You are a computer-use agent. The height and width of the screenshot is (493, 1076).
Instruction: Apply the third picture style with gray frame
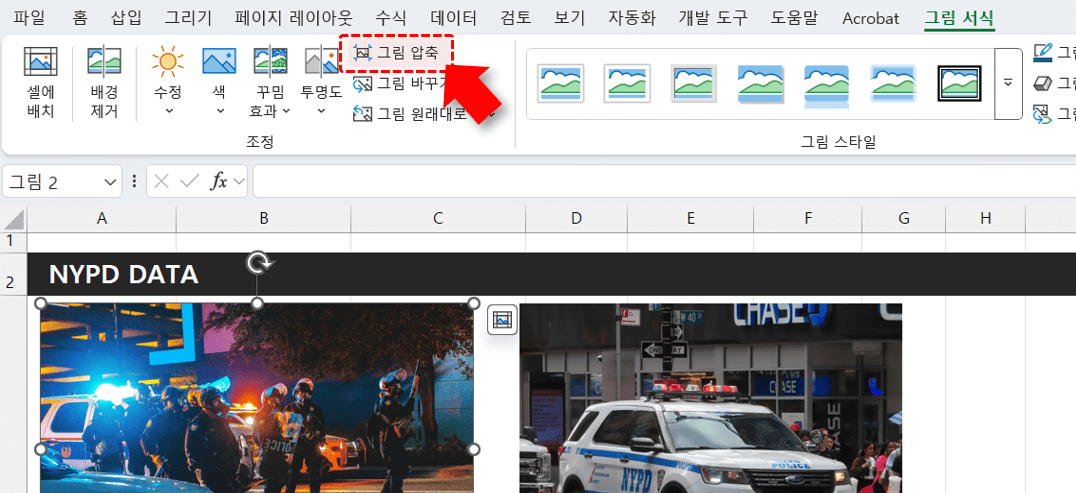(x=694, y=83)
